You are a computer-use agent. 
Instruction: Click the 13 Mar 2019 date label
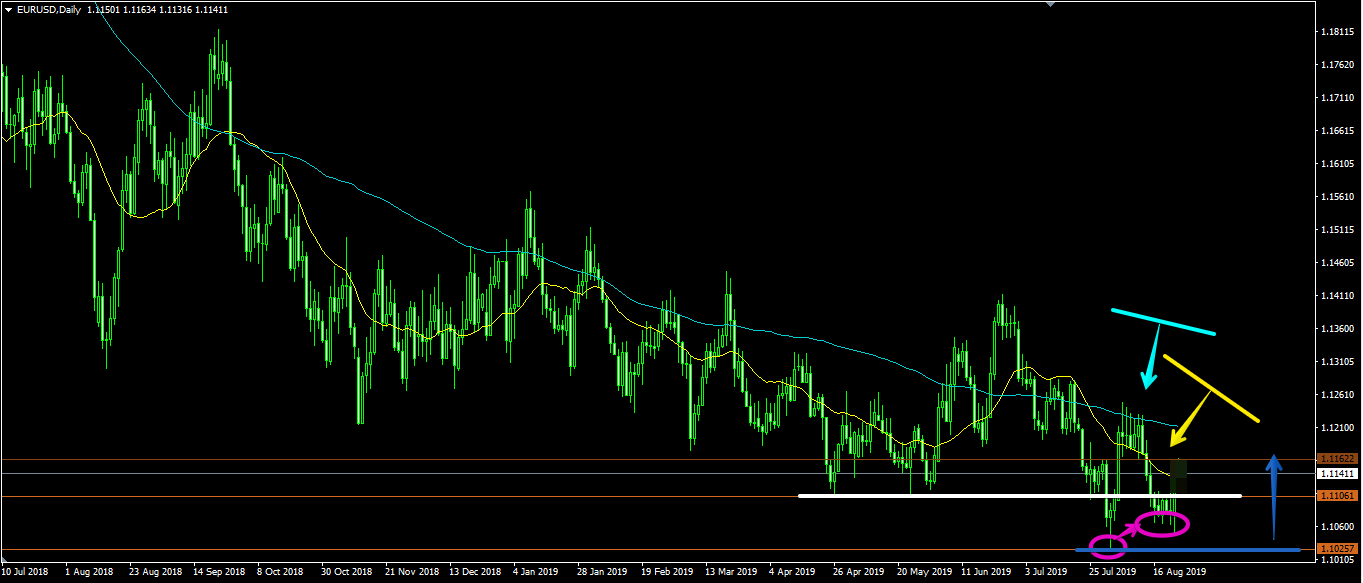[x=729, y=573]
